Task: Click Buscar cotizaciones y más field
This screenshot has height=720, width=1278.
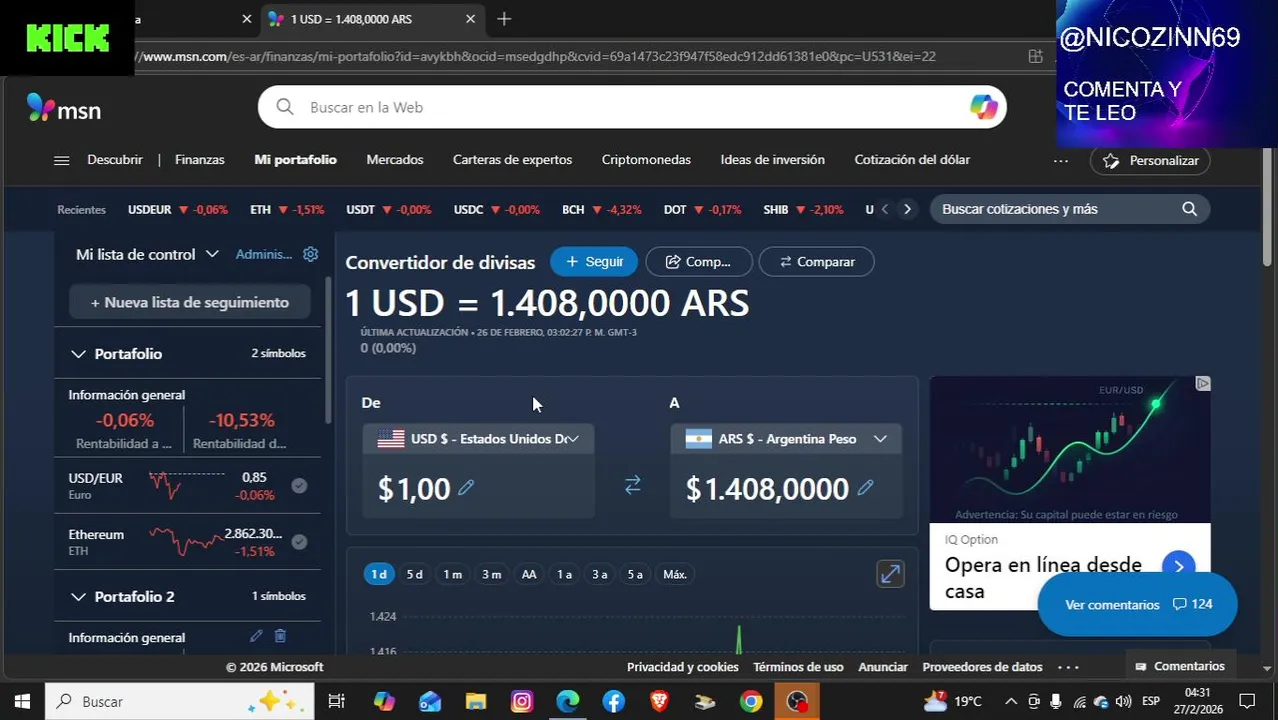Action: (1069, 209)
